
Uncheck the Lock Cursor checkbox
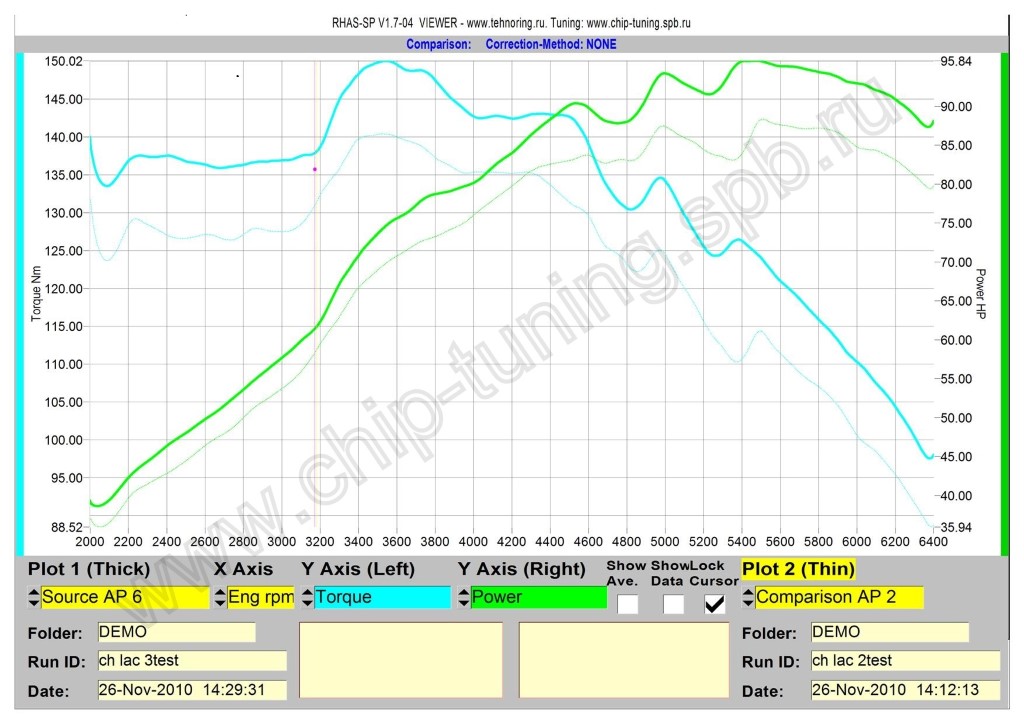(714, 604)
